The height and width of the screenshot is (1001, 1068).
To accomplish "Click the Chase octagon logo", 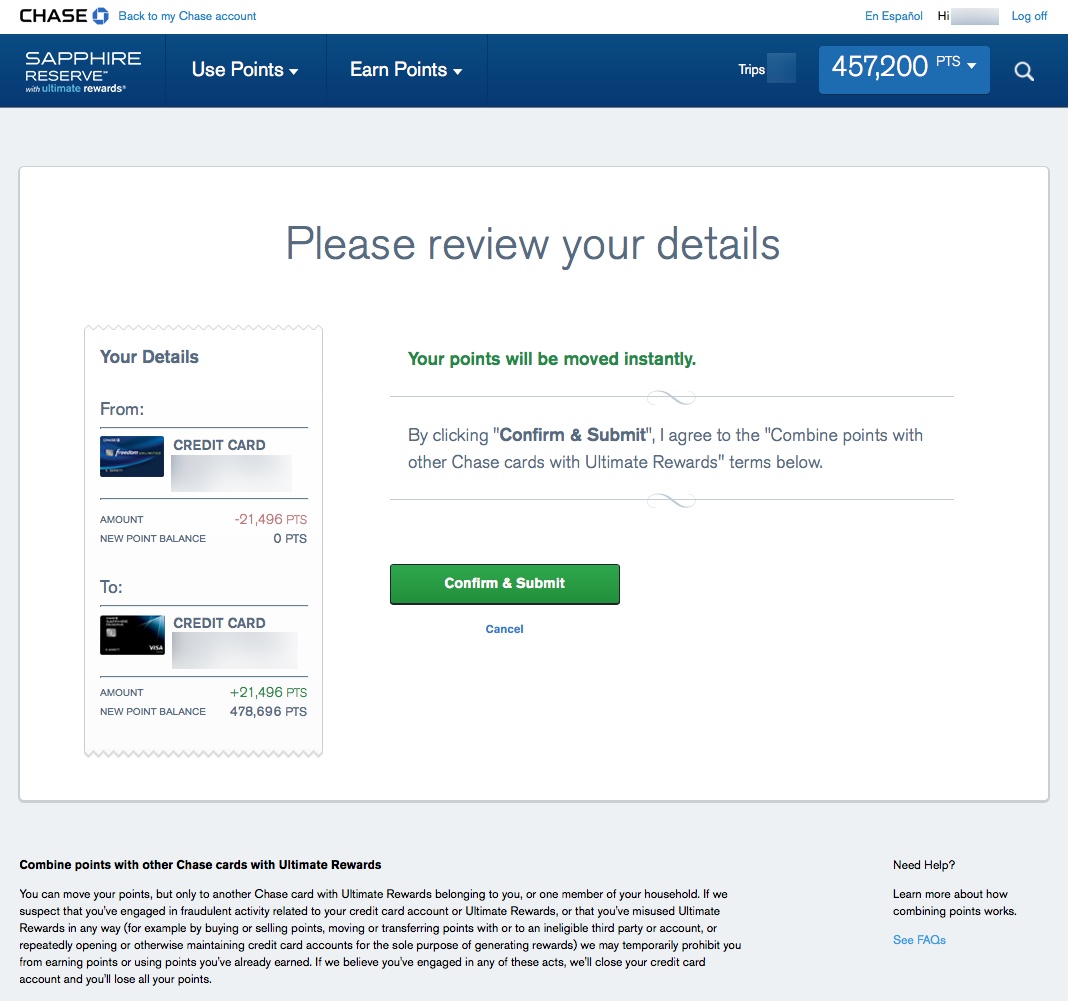I will pos(100,16).
